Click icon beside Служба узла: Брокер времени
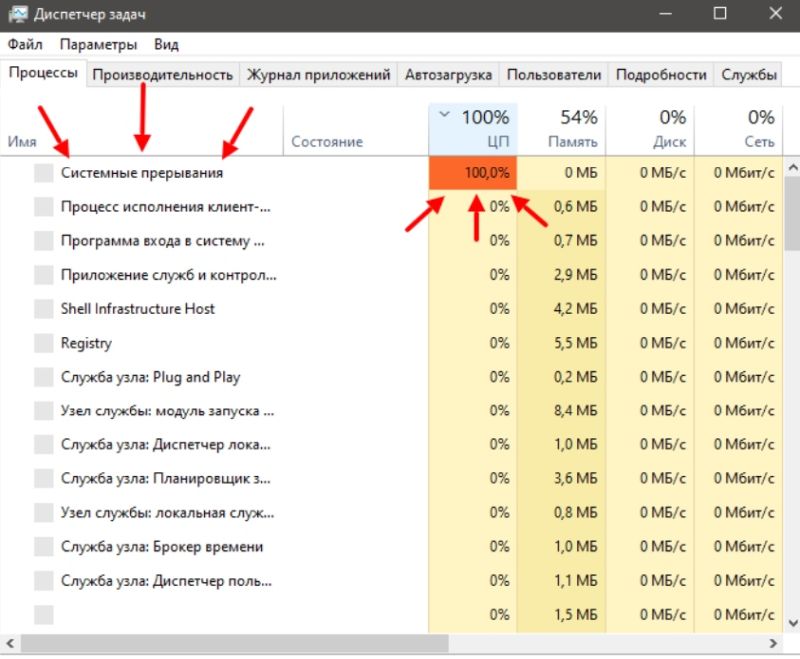The height and width of the screenshot is (659, 800). 44,547
